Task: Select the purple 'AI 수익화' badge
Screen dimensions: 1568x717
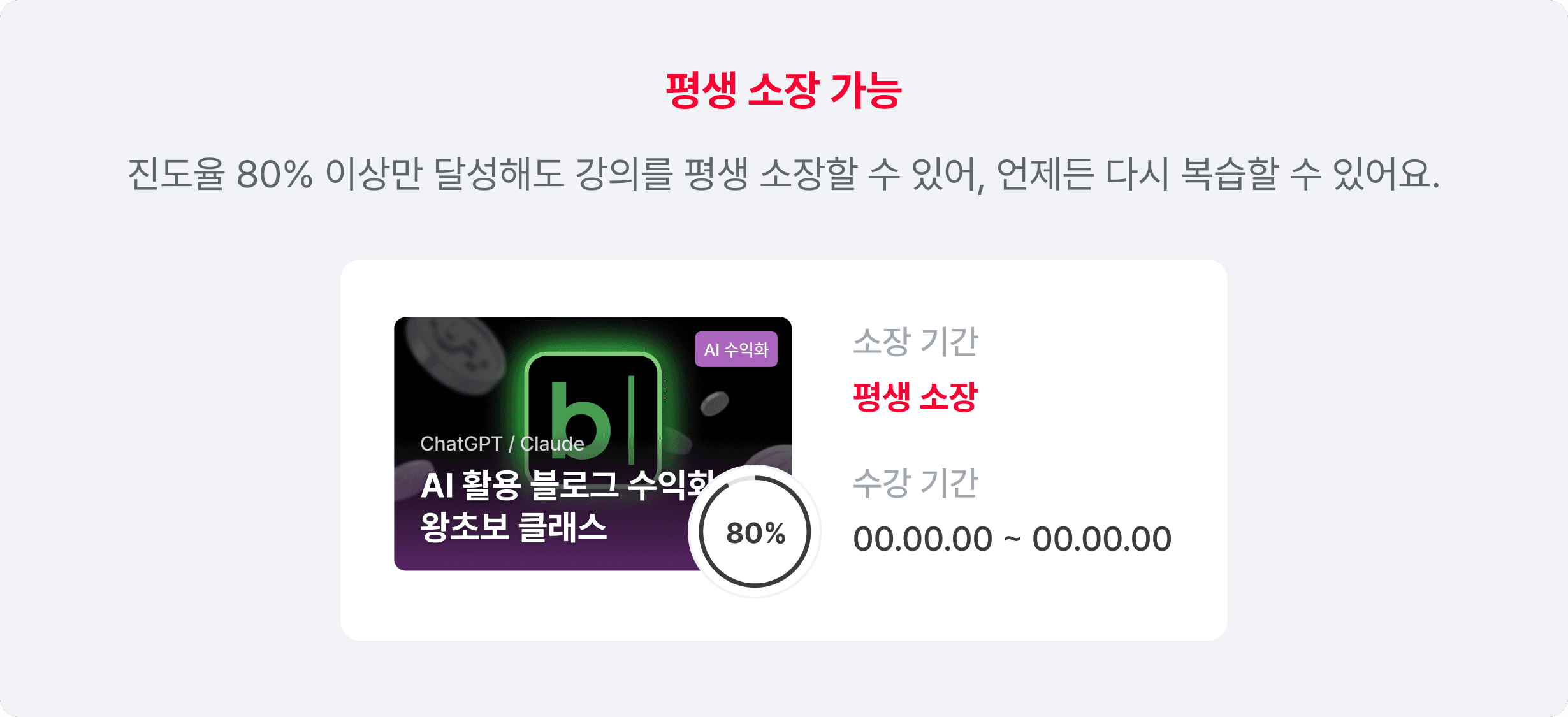Action: [x=736, y=349]
